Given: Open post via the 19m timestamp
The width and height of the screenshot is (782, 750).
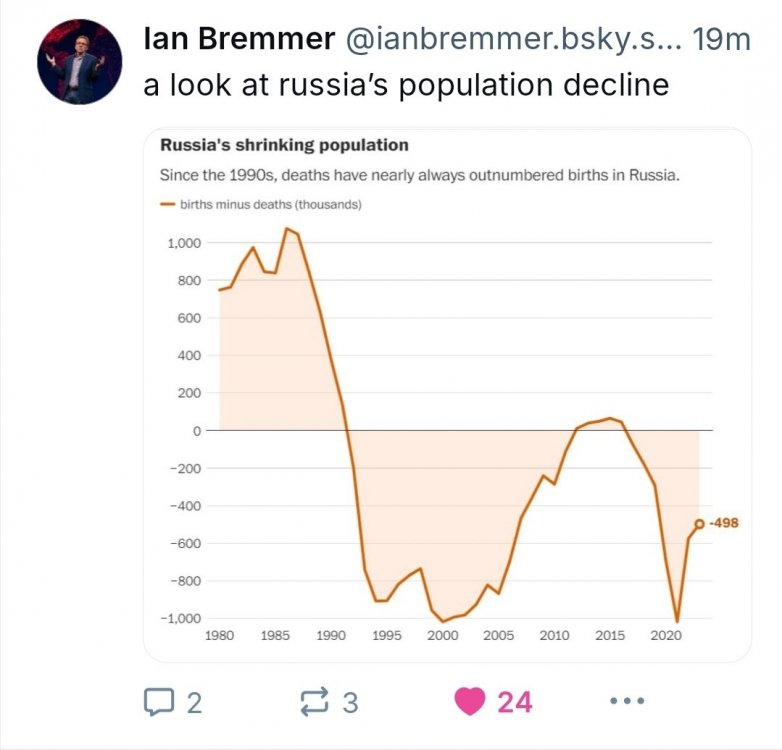Looking at the screenshot, I should 720,39.
